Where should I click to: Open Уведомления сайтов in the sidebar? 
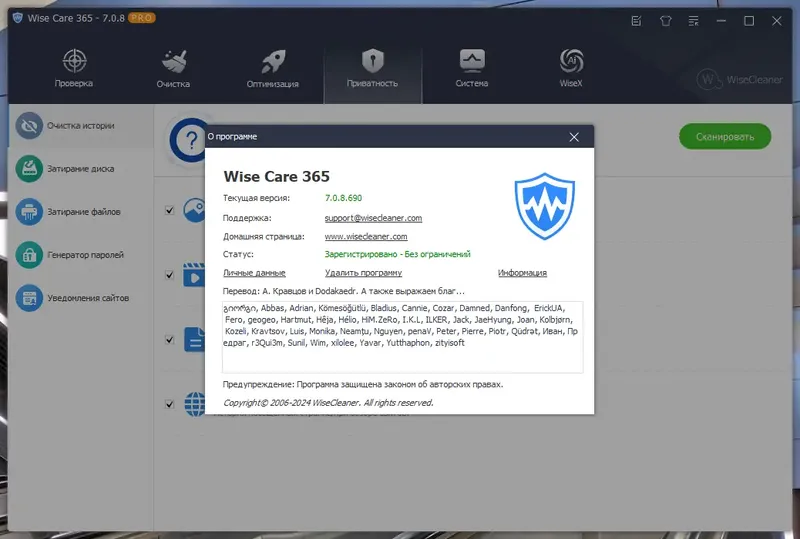81,298
